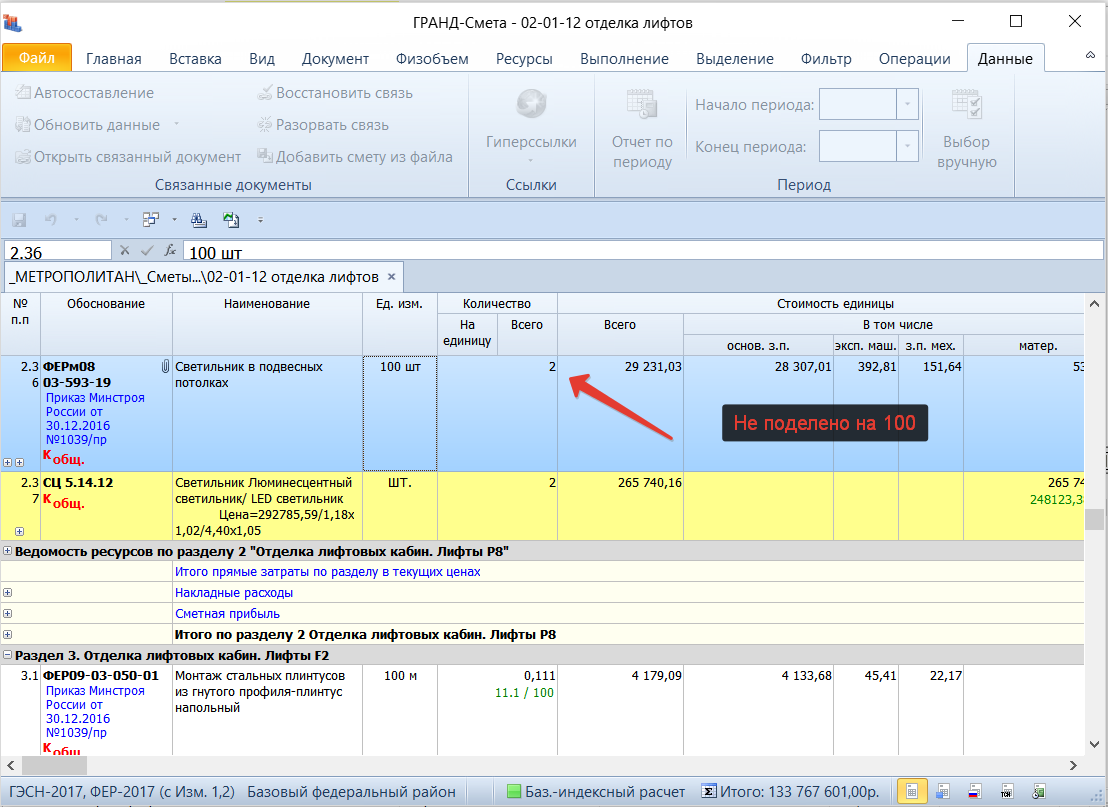Image resolution: width=1108 pixels, height=807 pixels.
Task: Toggle the highlighted calculator view button in status bar
Action: pos(911,792)
